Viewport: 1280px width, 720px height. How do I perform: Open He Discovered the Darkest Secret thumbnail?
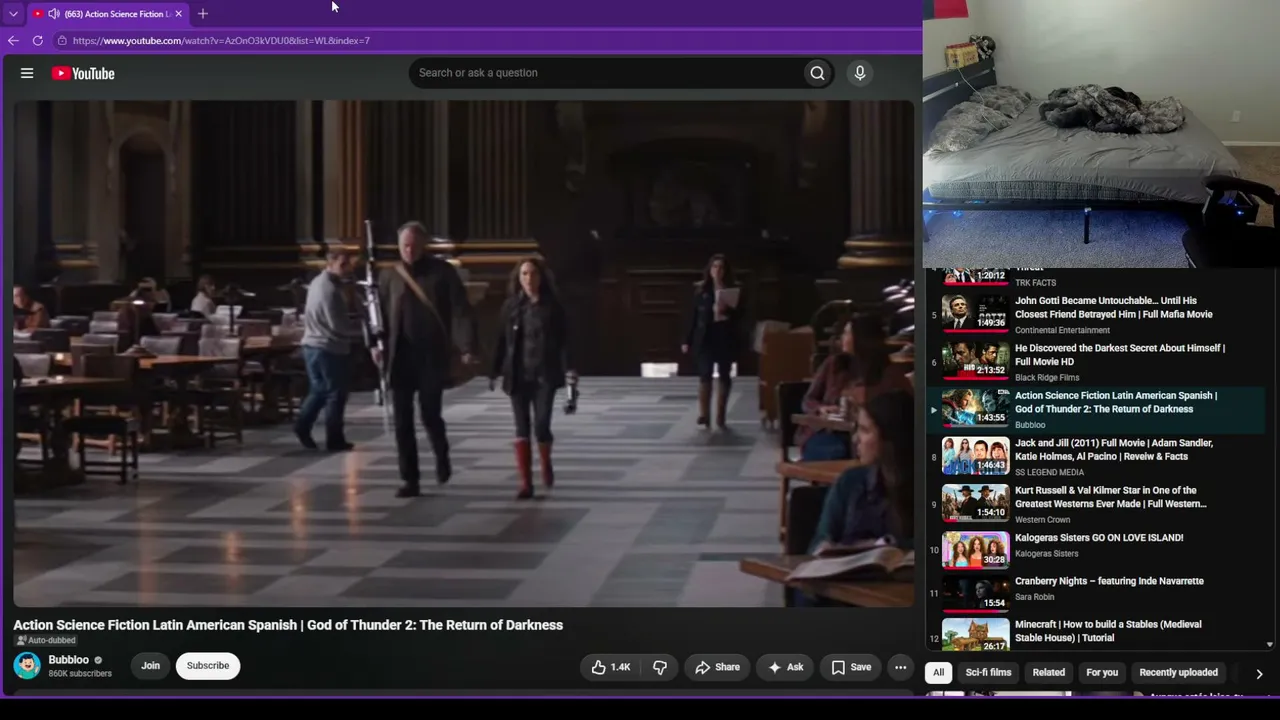tap(976, 359)
